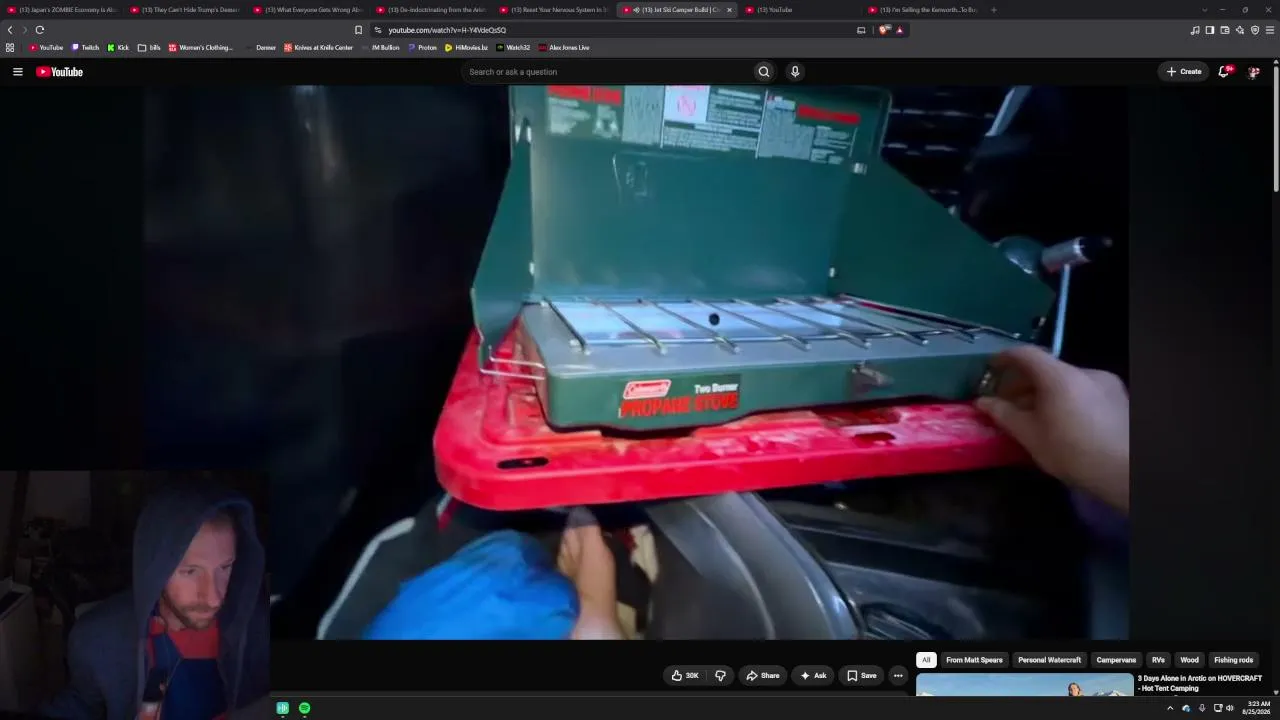Bookmark this page via address bar icon
This screenshot has height=720, width=1280.
[x=358, y=30]
